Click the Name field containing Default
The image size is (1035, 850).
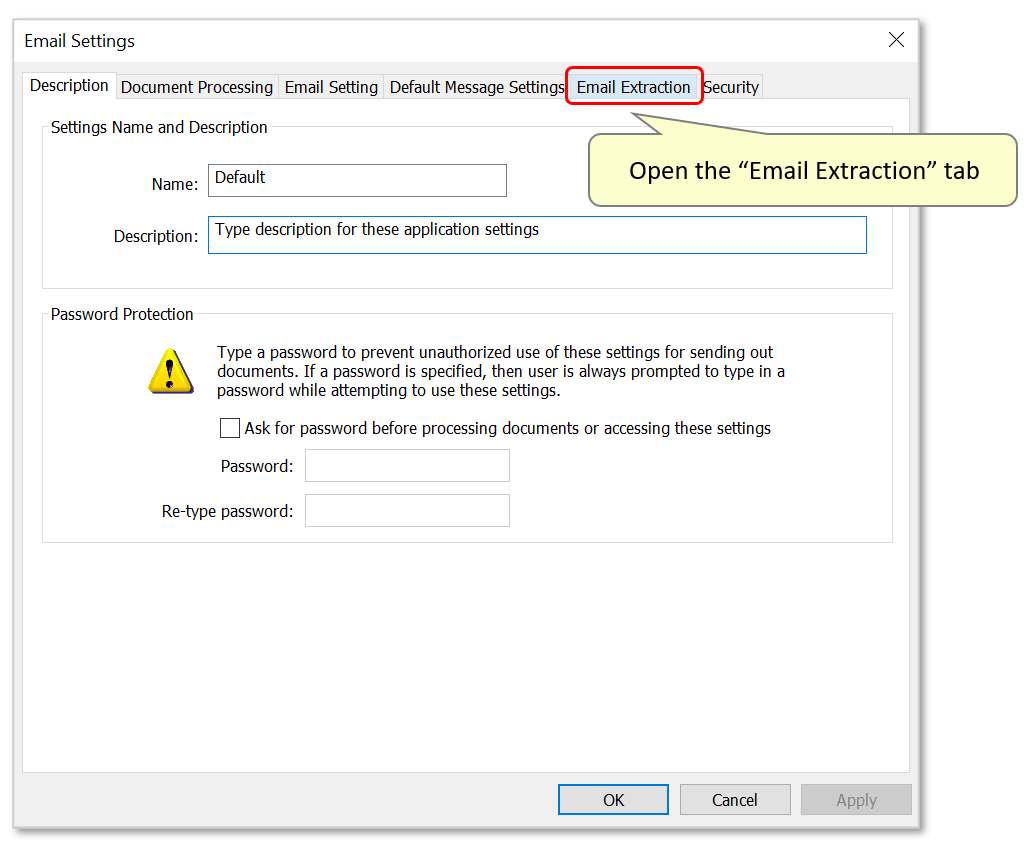[x=357, y=180]
